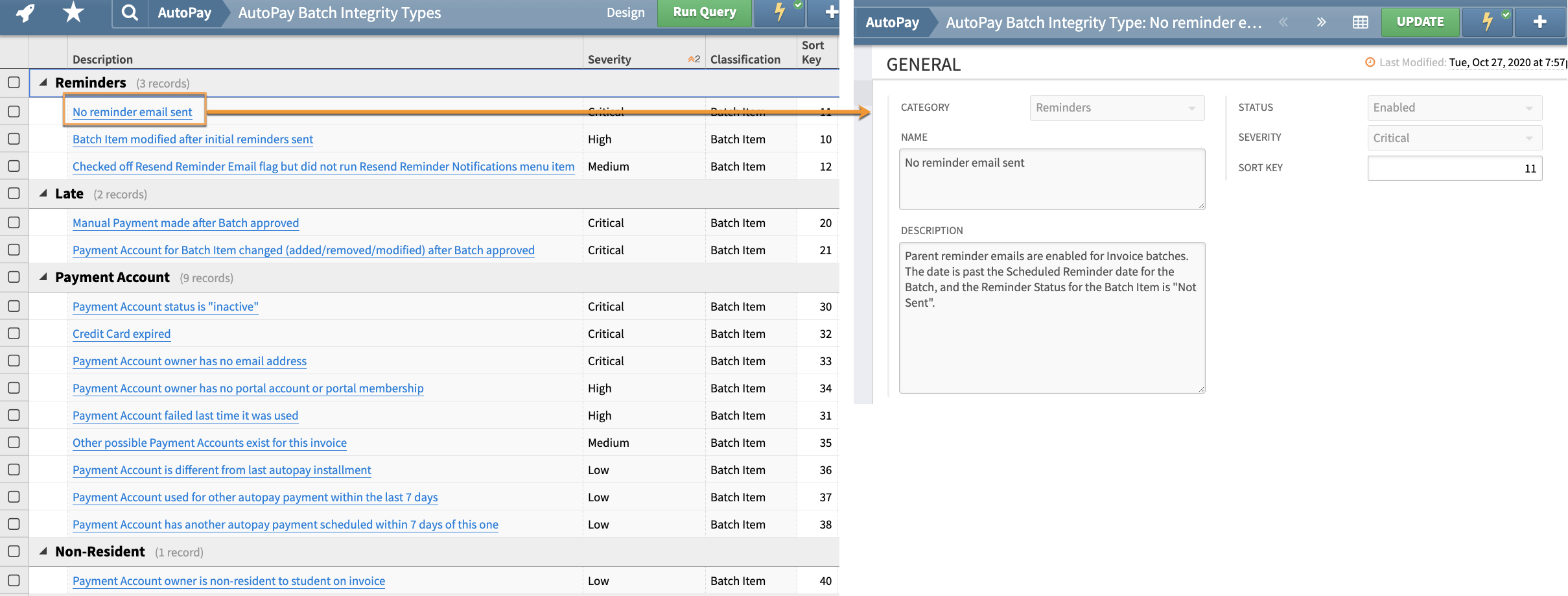Click the rocket launch icon
The image size is (1568, 596).
(26, 12)
